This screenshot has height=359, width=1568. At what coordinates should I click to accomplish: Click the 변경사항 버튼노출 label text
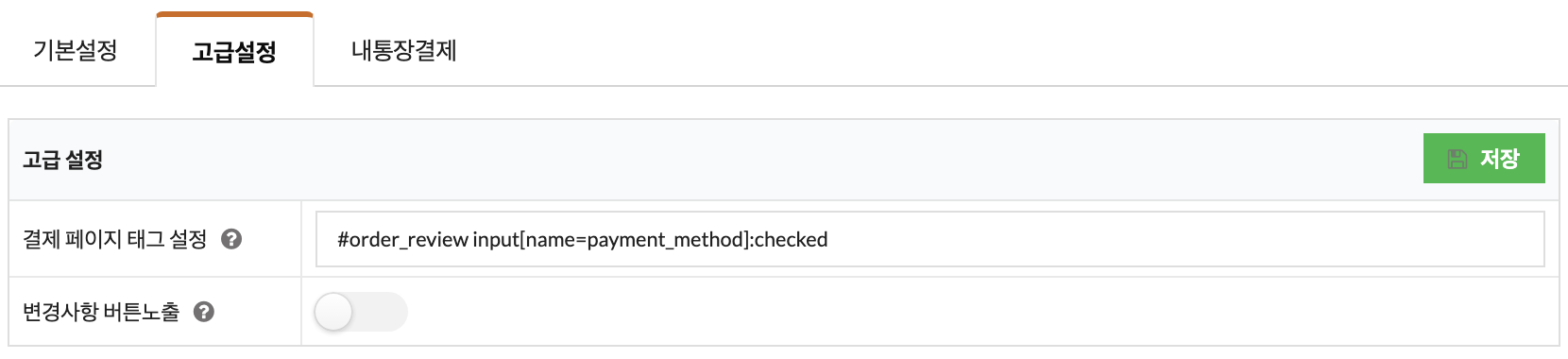[x=101, y=312]
